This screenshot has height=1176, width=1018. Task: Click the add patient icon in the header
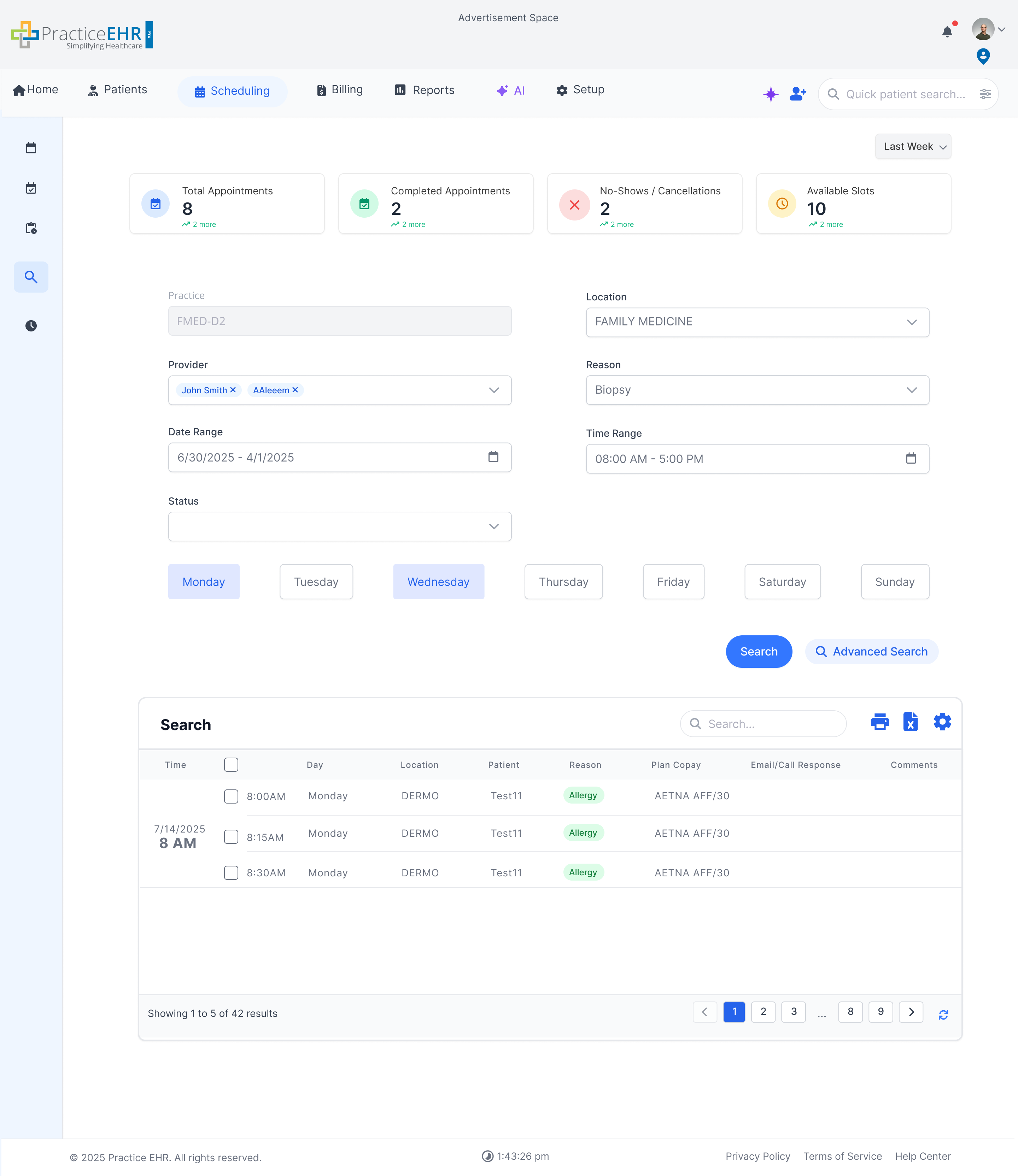coord(797,94)
